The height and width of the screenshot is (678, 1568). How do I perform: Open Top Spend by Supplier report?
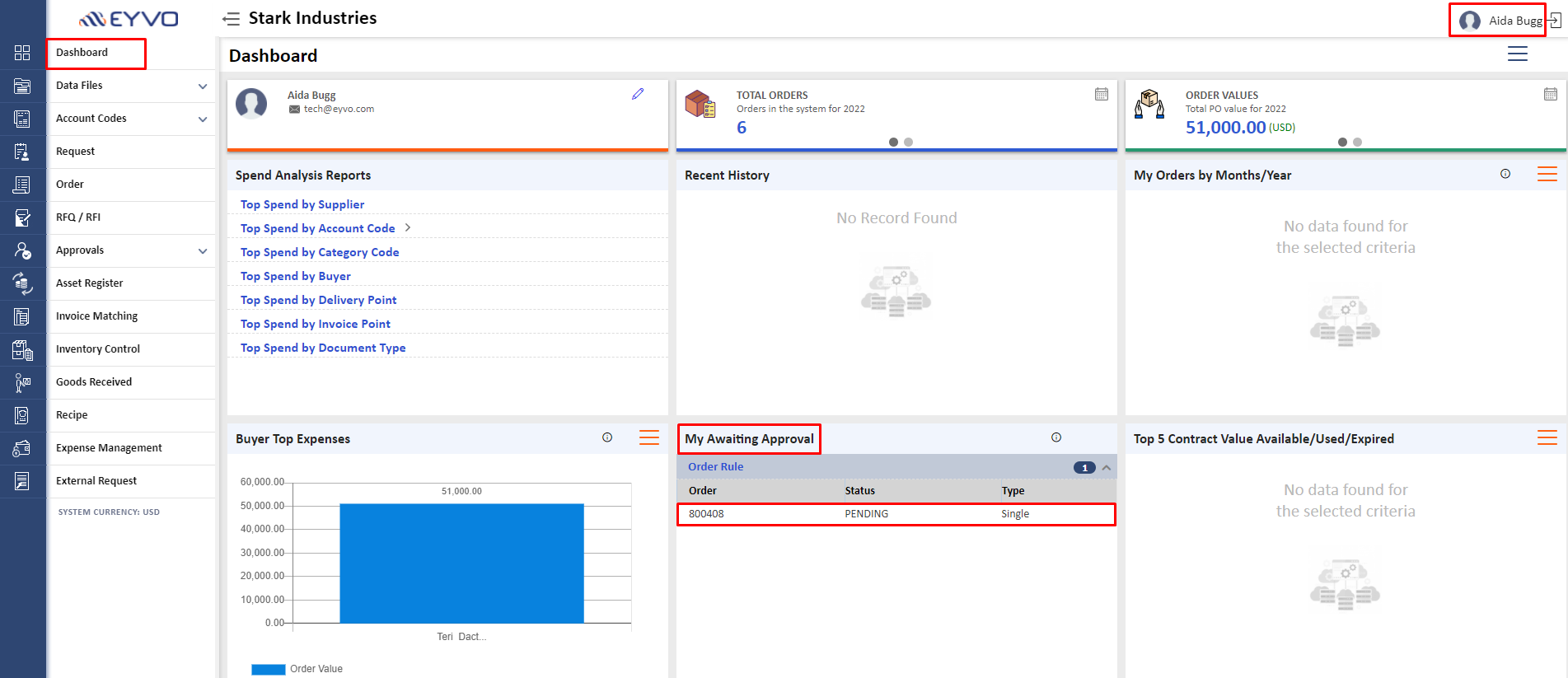point(302,204)
